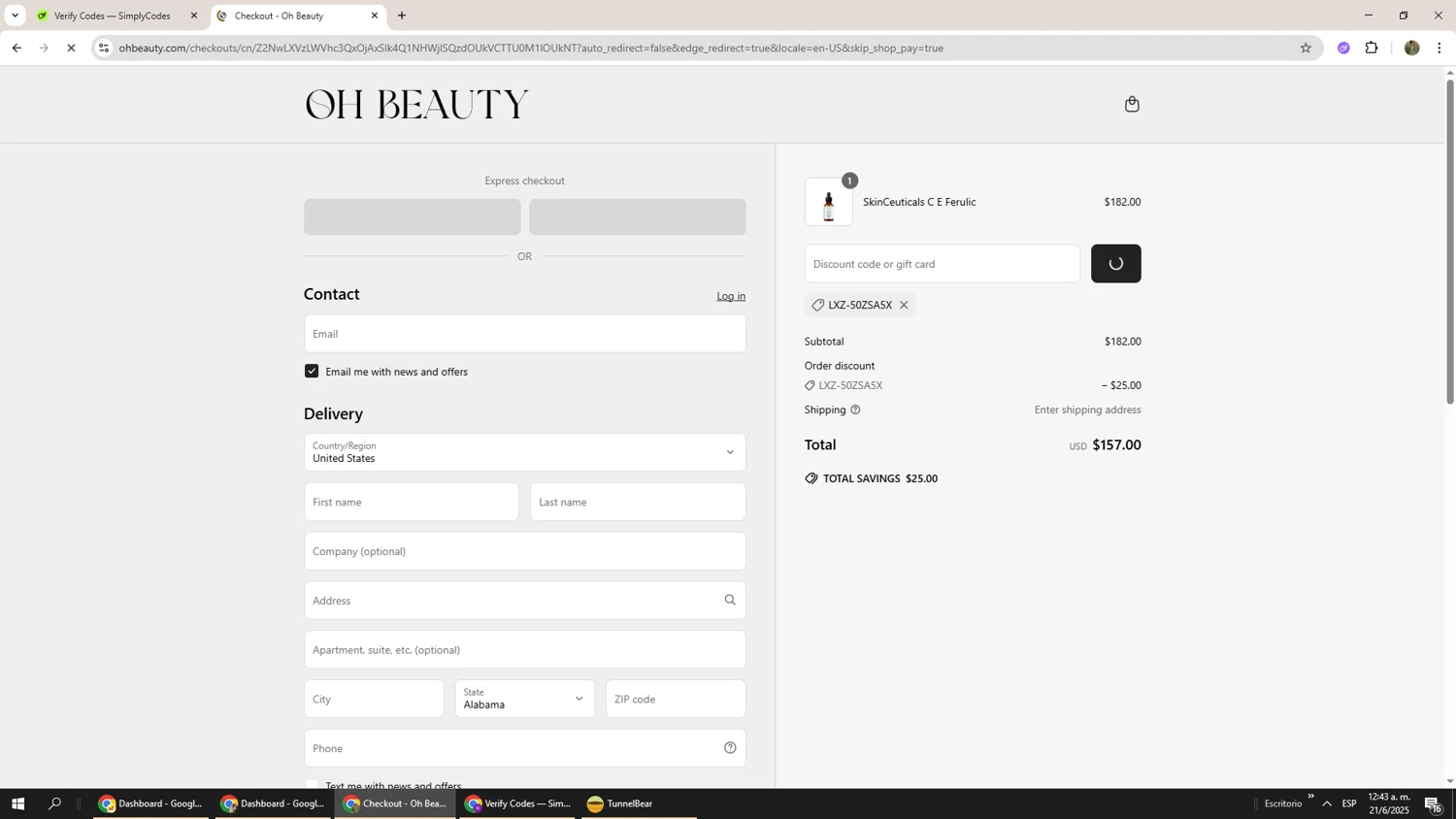Click SkinCeuticals C E Ferulic product name

tap(919, 202)
